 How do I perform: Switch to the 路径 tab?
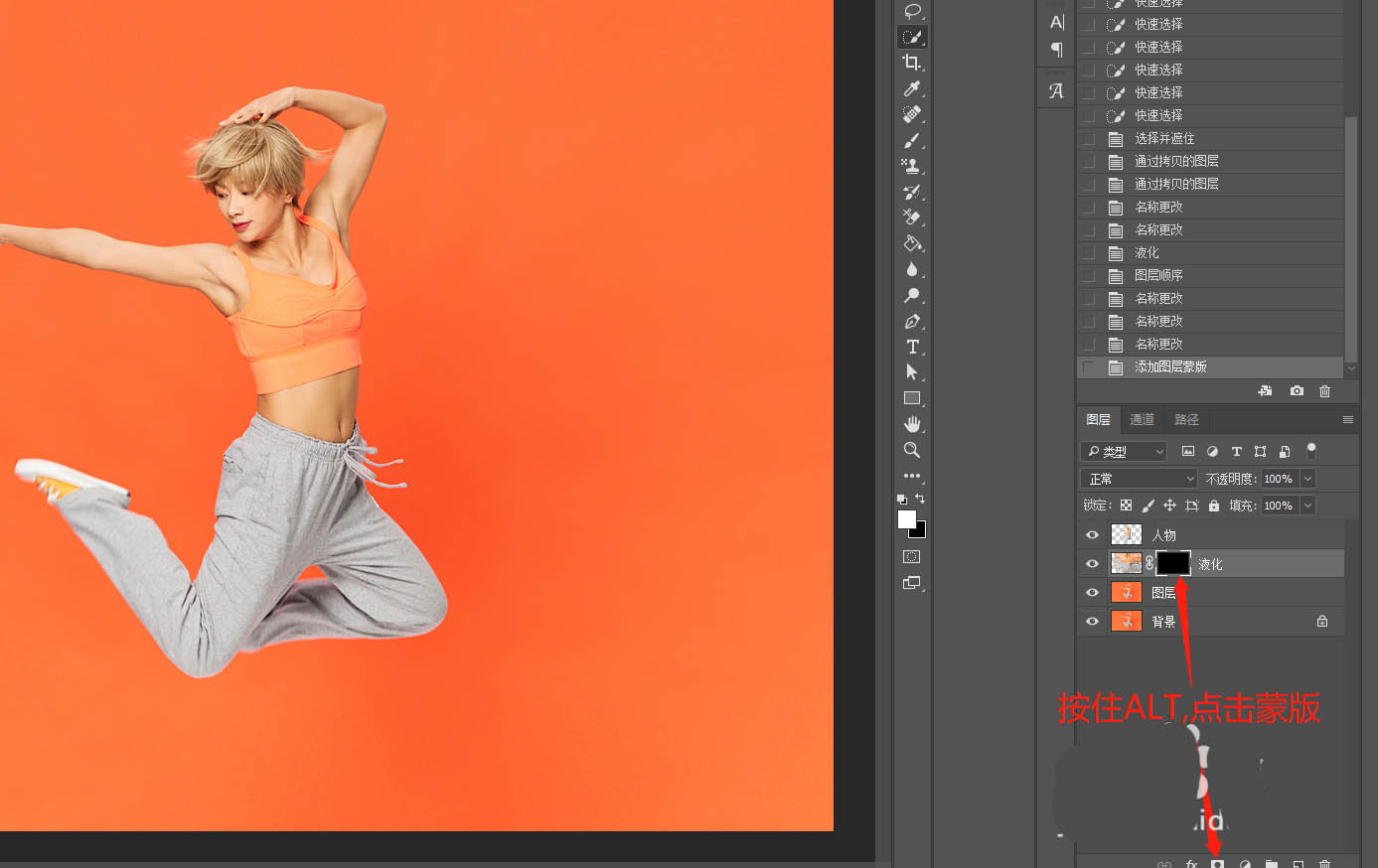[1187, 419]
